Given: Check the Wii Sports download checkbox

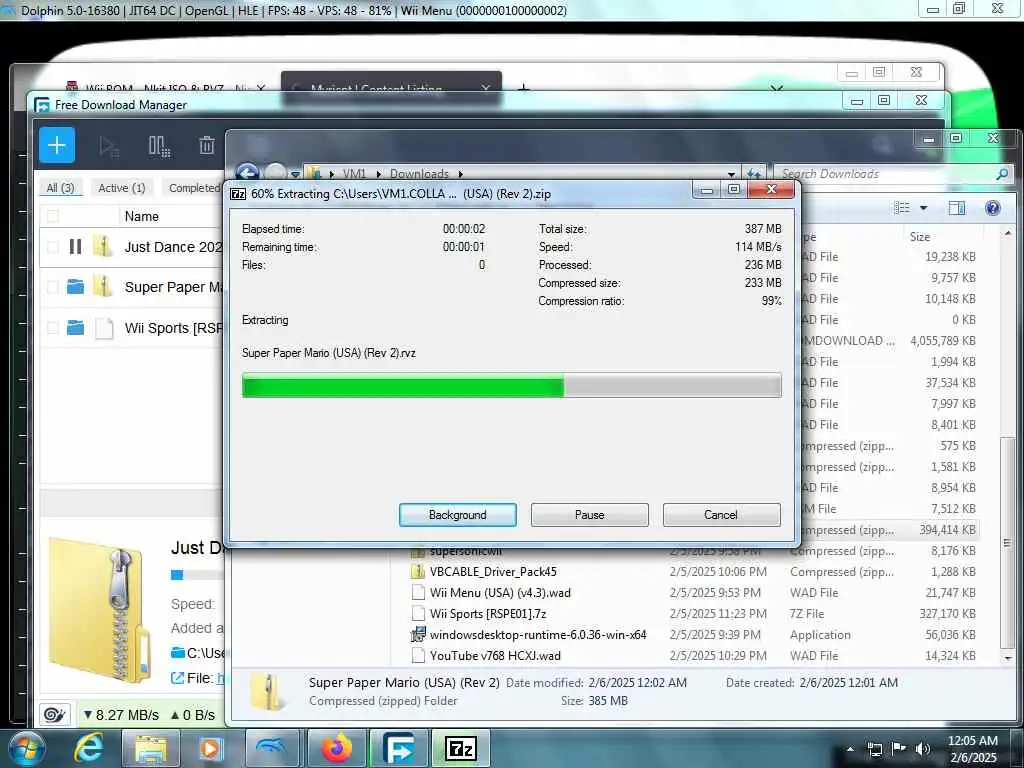Looking at the screenshot, I should [x=53, y=328].
